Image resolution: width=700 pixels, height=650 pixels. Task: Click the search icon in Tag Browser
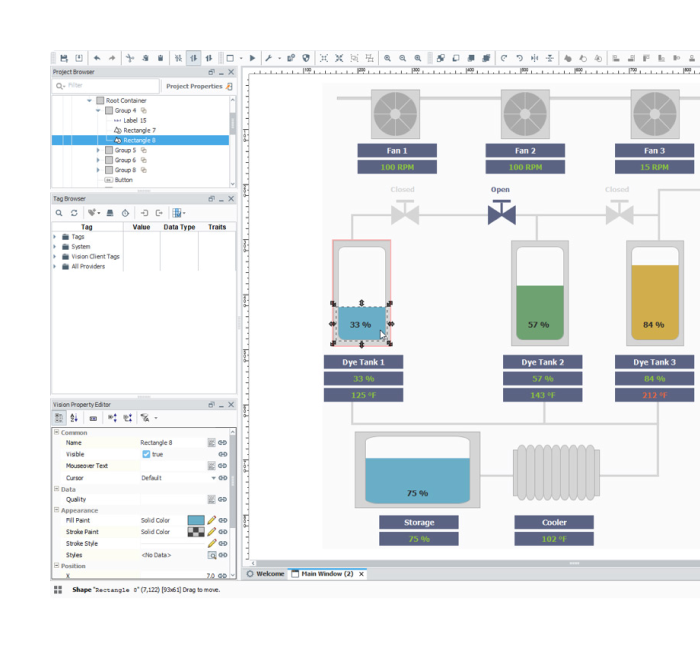pyautogui.click(x=59, y=213)
